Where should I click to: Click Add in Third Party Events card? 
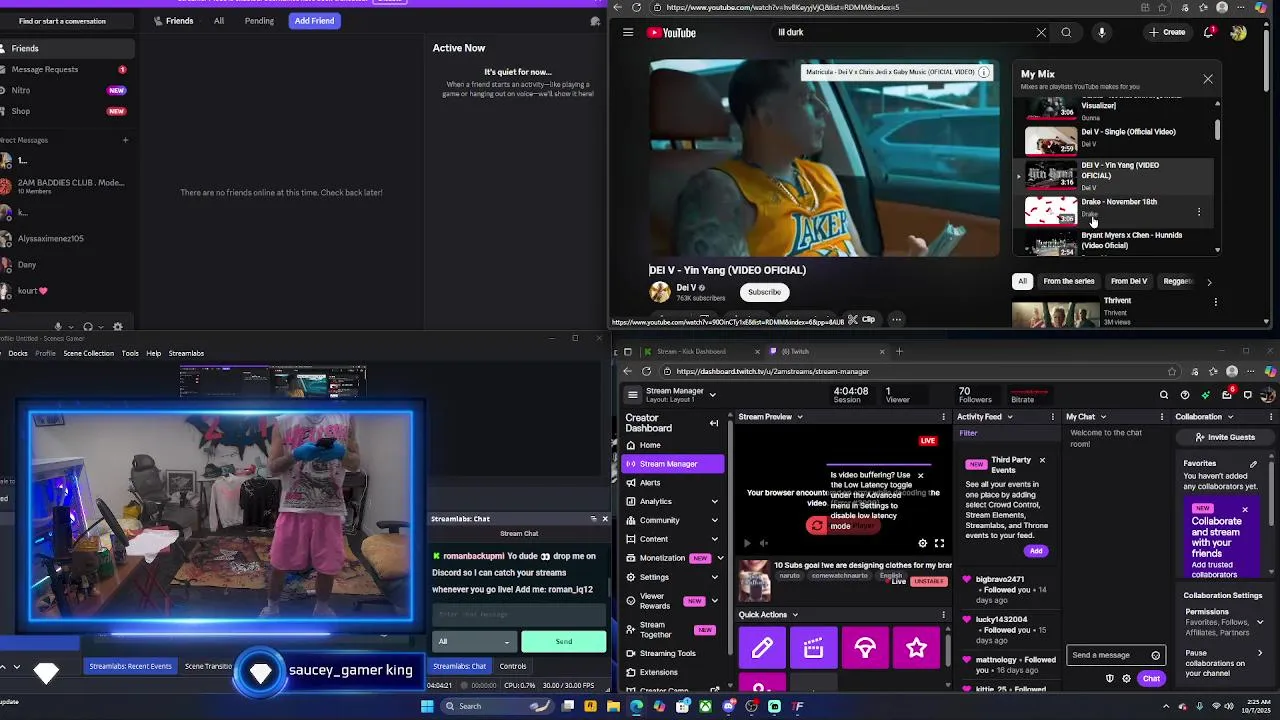tap(1036, 551)
